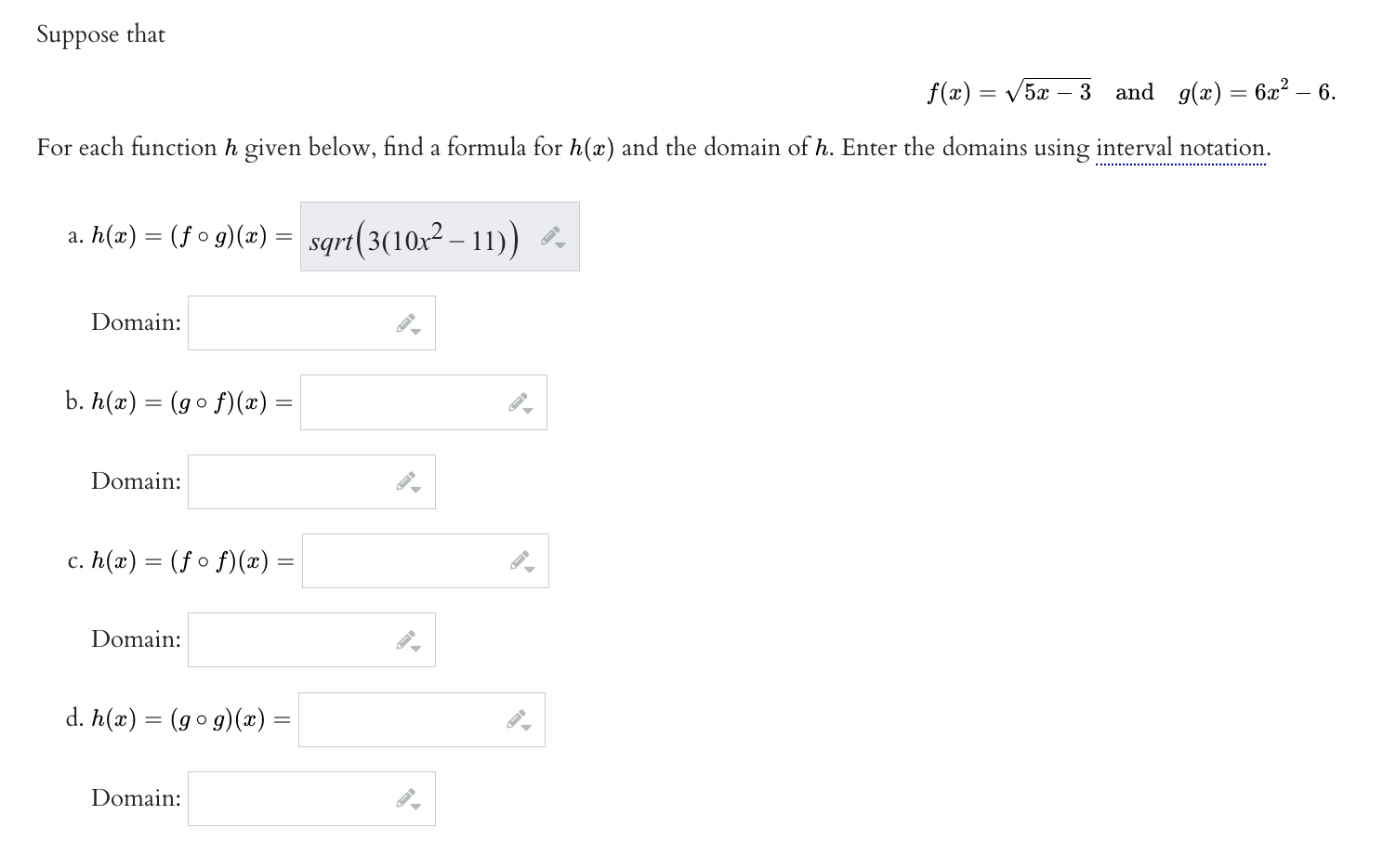Expand the arrow under the part d Domain pencil
1383x868 pixels.
point(415,806)
